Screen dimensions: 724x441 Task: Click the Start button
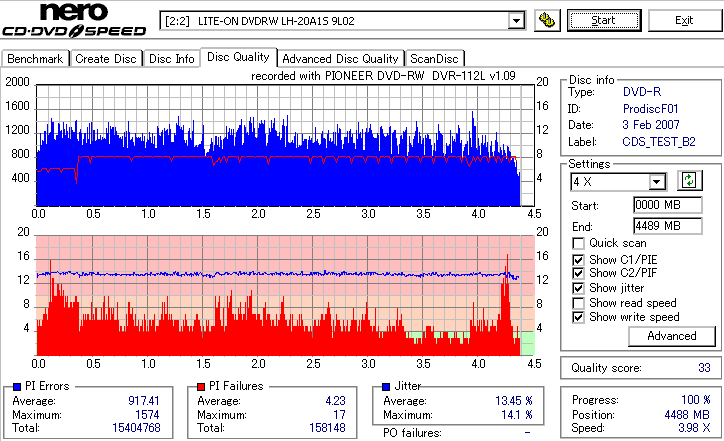point(604,20)
